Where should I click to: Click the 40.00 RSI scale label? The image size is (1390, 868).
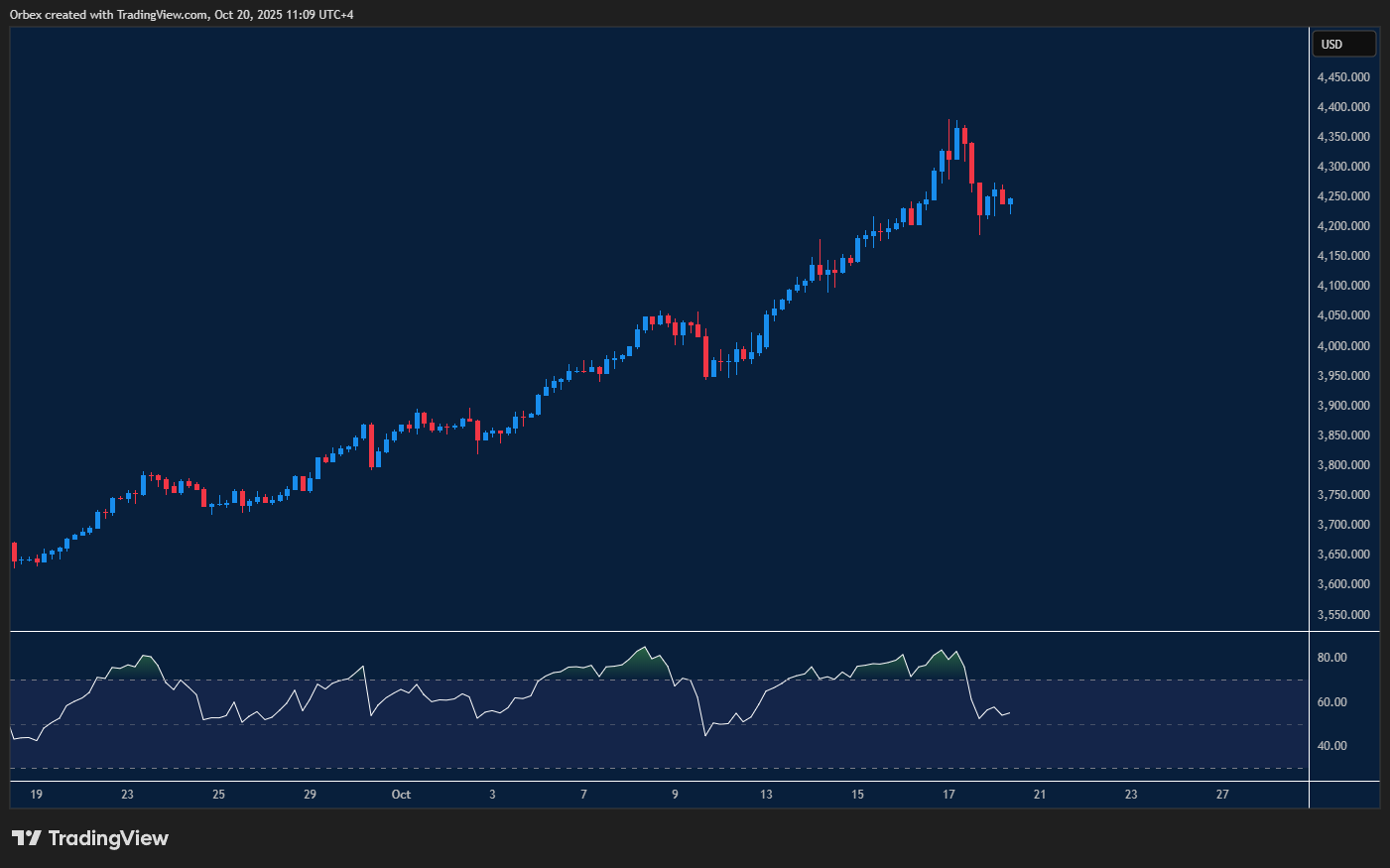pyautogui.click(x=1331, y=746)
